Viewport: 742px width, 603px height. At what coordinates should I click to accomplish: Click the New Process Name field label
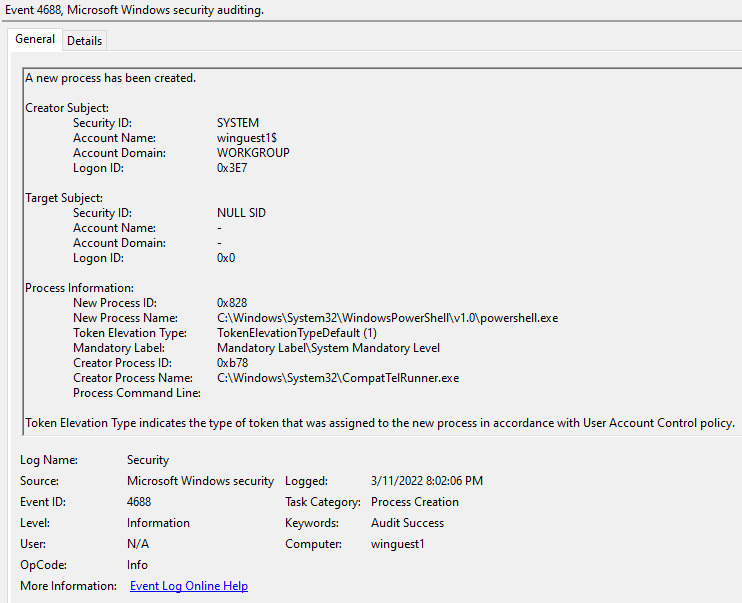point(125,318)
